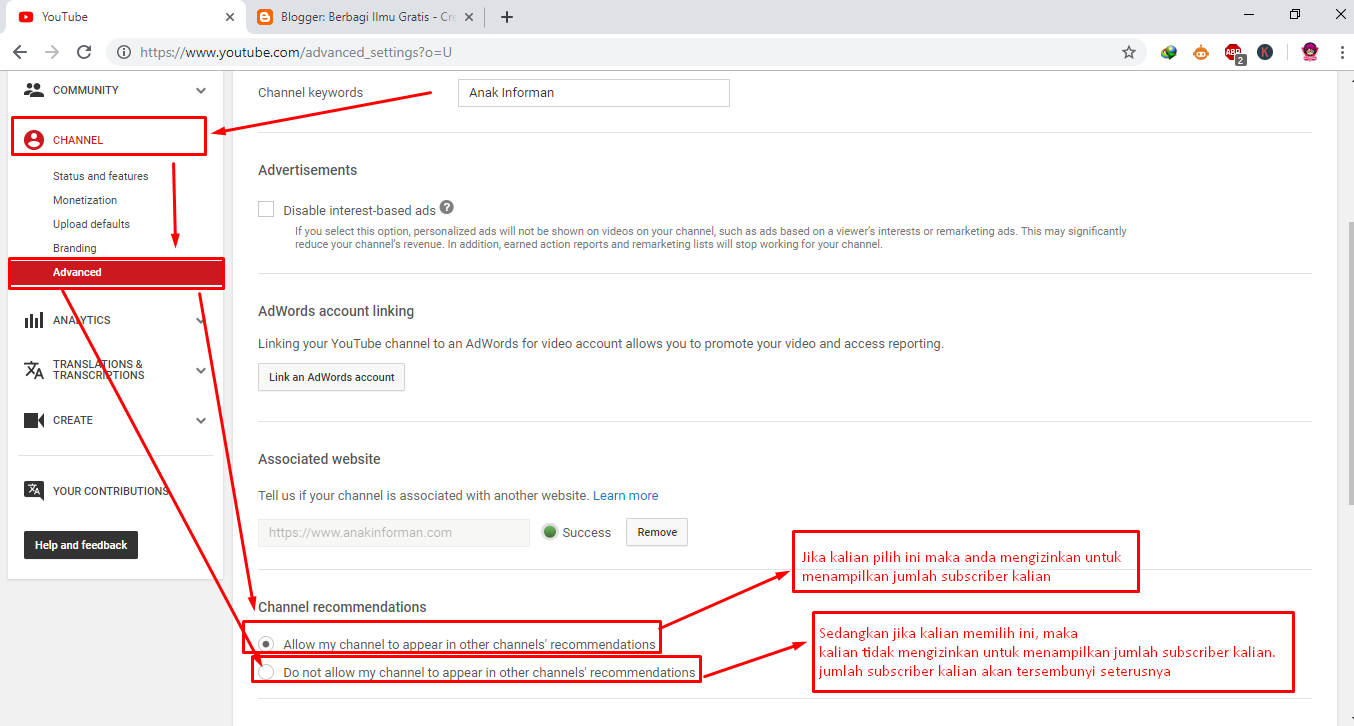Click the Channel recommendations heading

point(342,607)
